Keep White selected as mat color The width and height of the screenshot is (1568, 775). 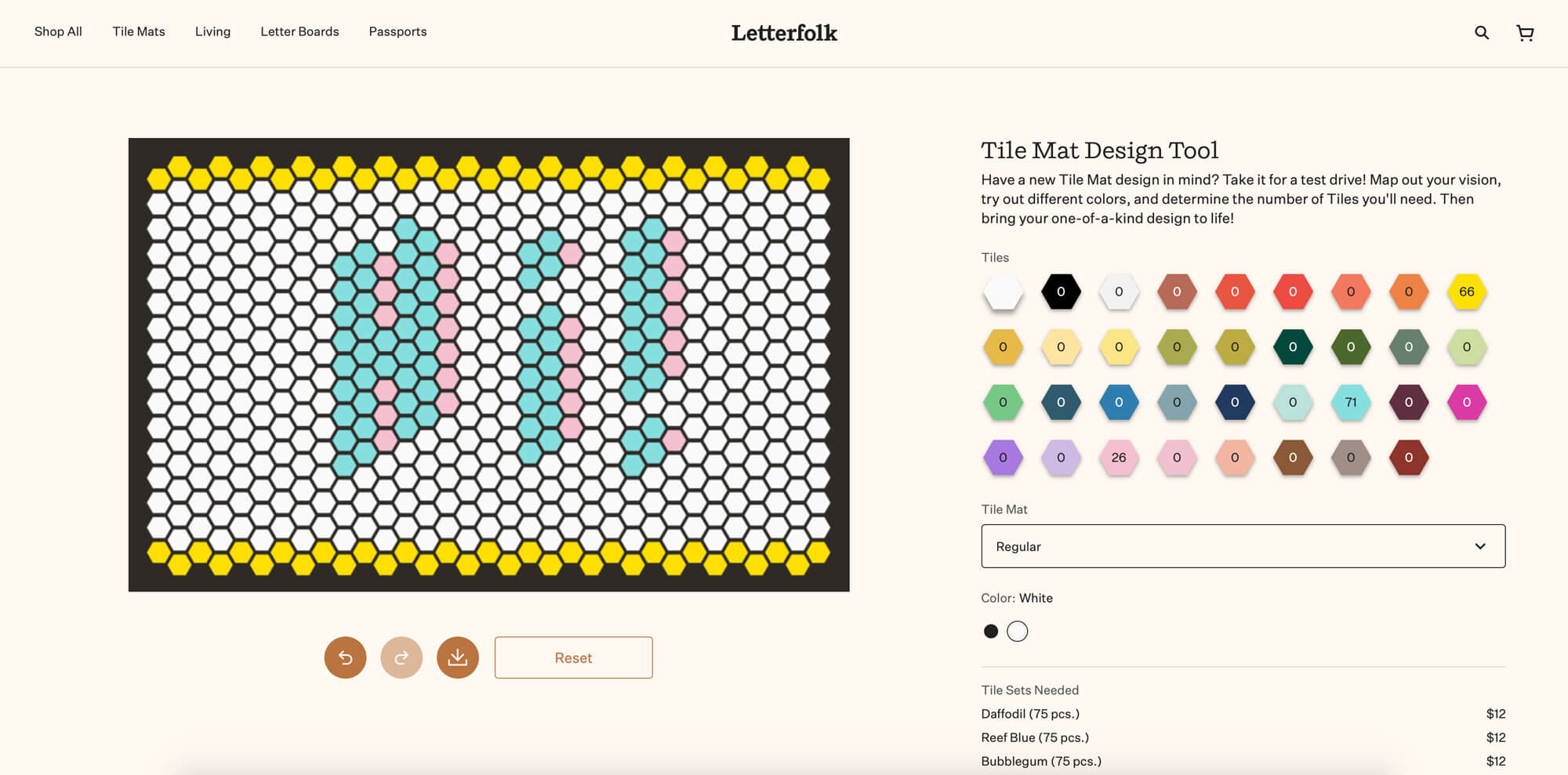point(1018,631)
